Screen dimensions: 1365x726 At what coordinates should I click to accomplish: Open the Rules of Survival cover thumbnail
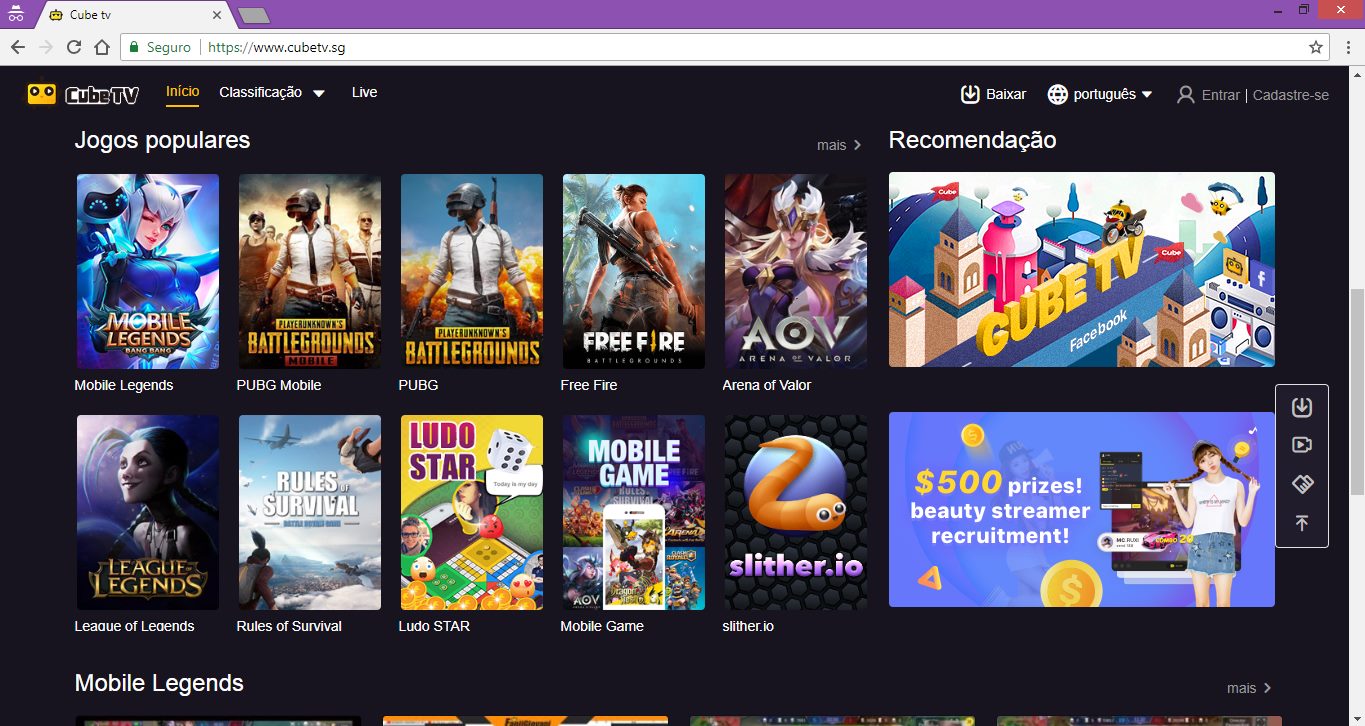[x=310, y=513]
